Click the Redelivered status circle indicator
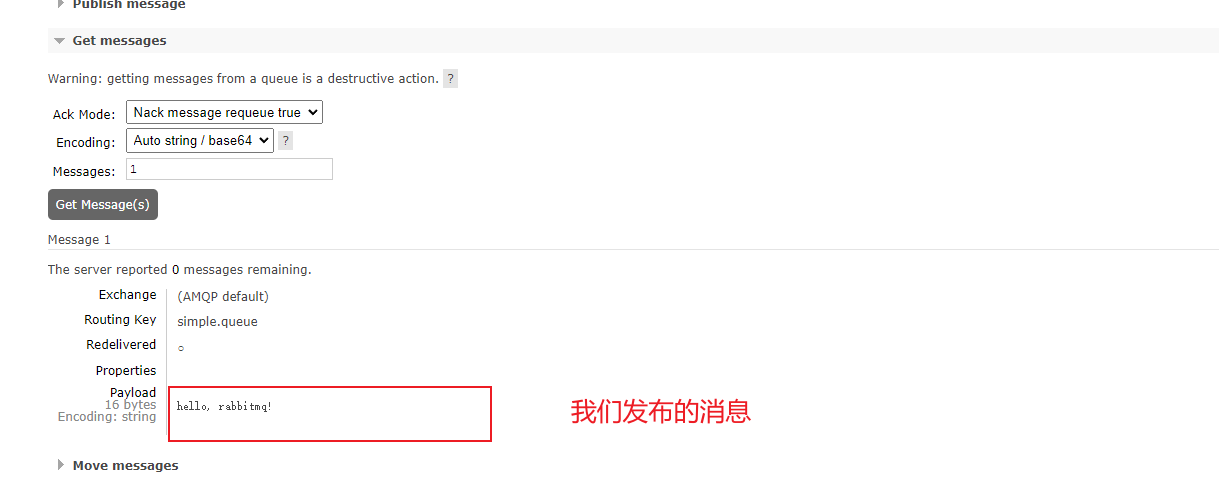Image resolution: width=1219 pixels, height=496 pixels. pyautogui.click(x=181, y=348)
